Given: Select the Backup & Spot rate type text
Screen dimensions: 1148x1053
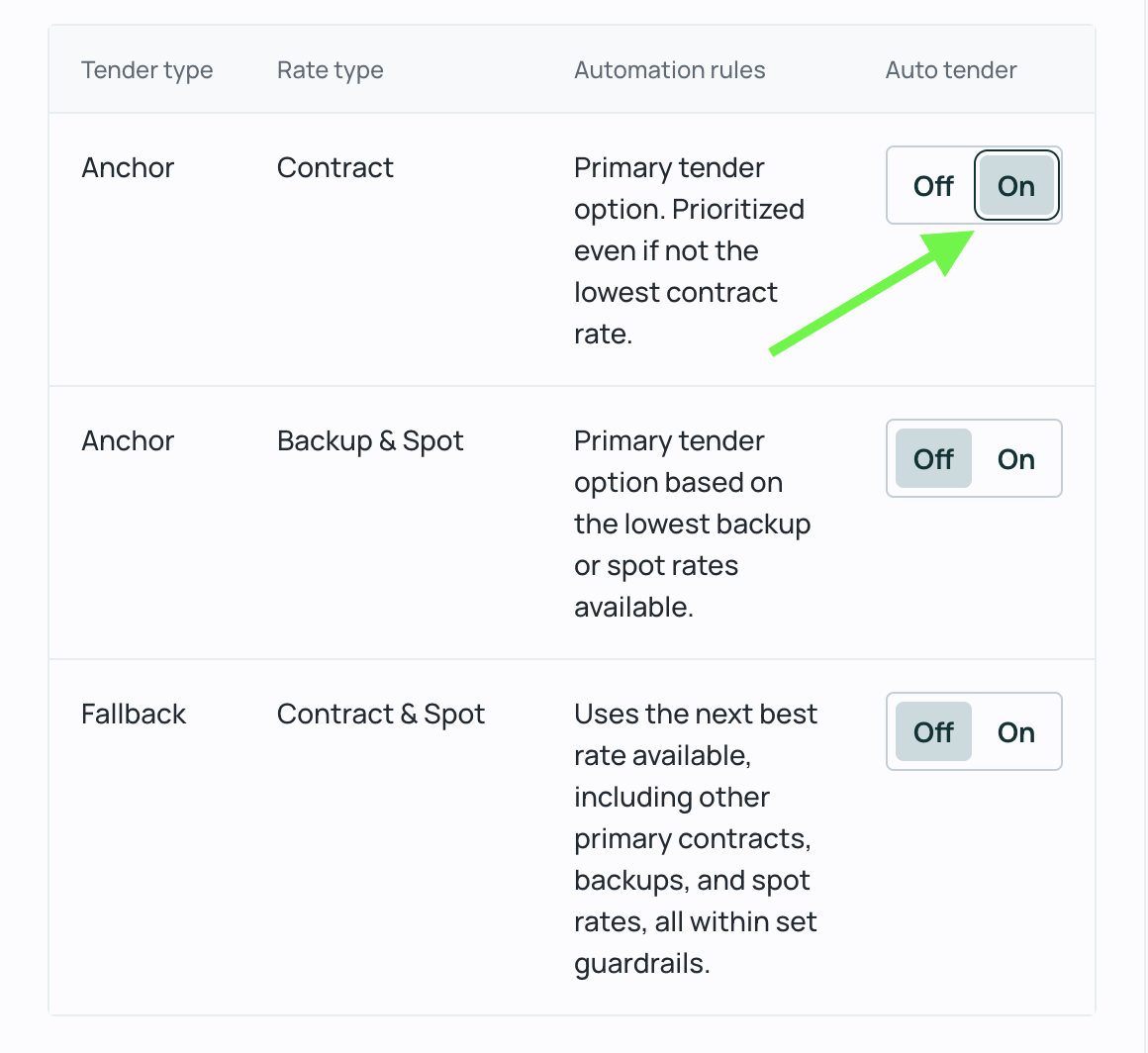Looking at the screenshot, I should pos(370,440).
